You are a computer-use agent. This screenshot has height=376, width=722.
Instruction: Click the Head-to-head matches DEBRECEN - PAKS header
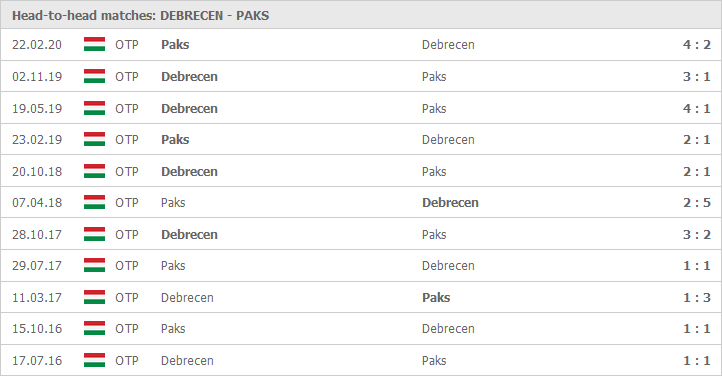[140, 16]
